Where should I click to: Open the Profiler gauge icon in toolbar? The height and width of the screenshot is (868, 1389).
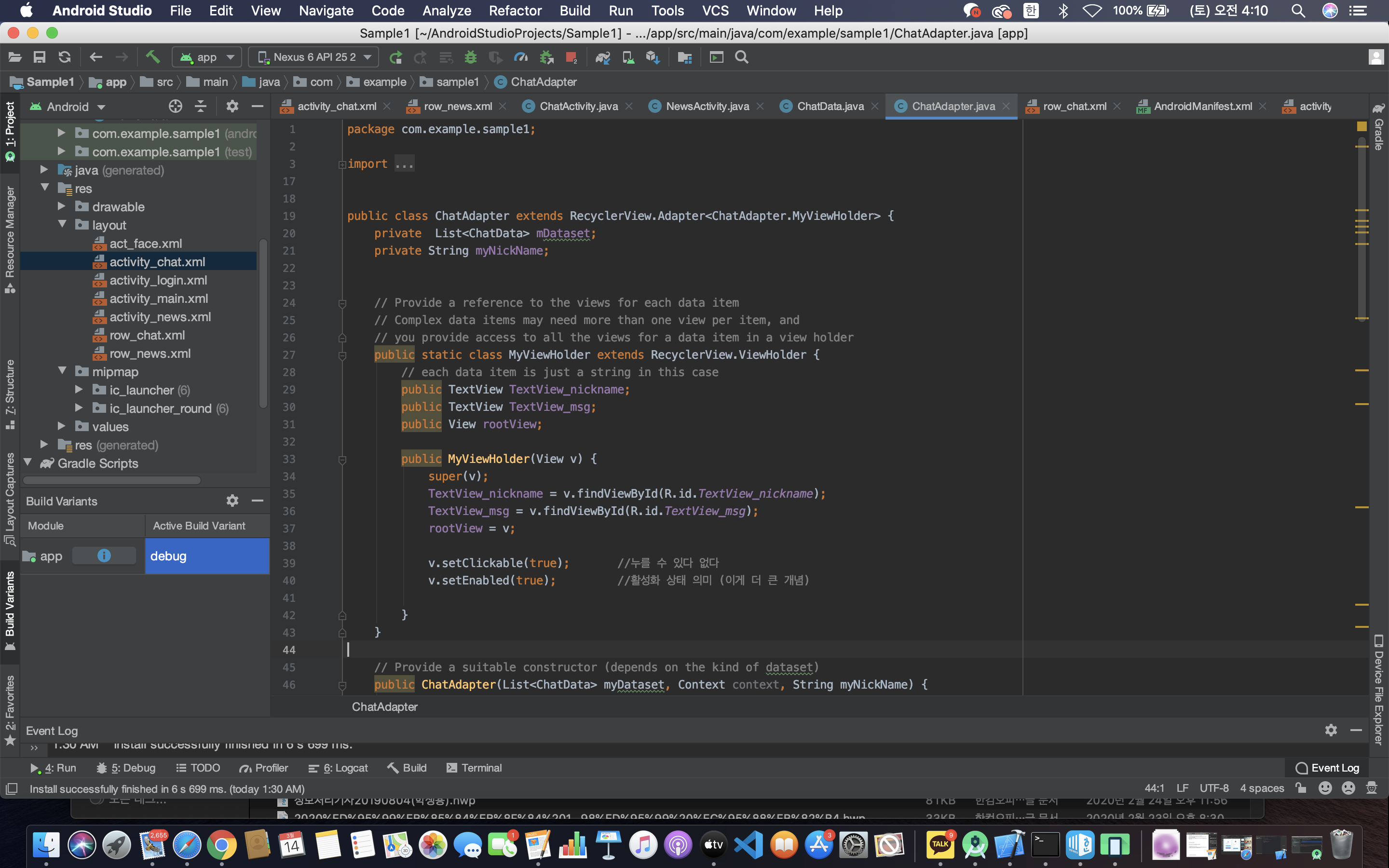click(x=520, y=57)
